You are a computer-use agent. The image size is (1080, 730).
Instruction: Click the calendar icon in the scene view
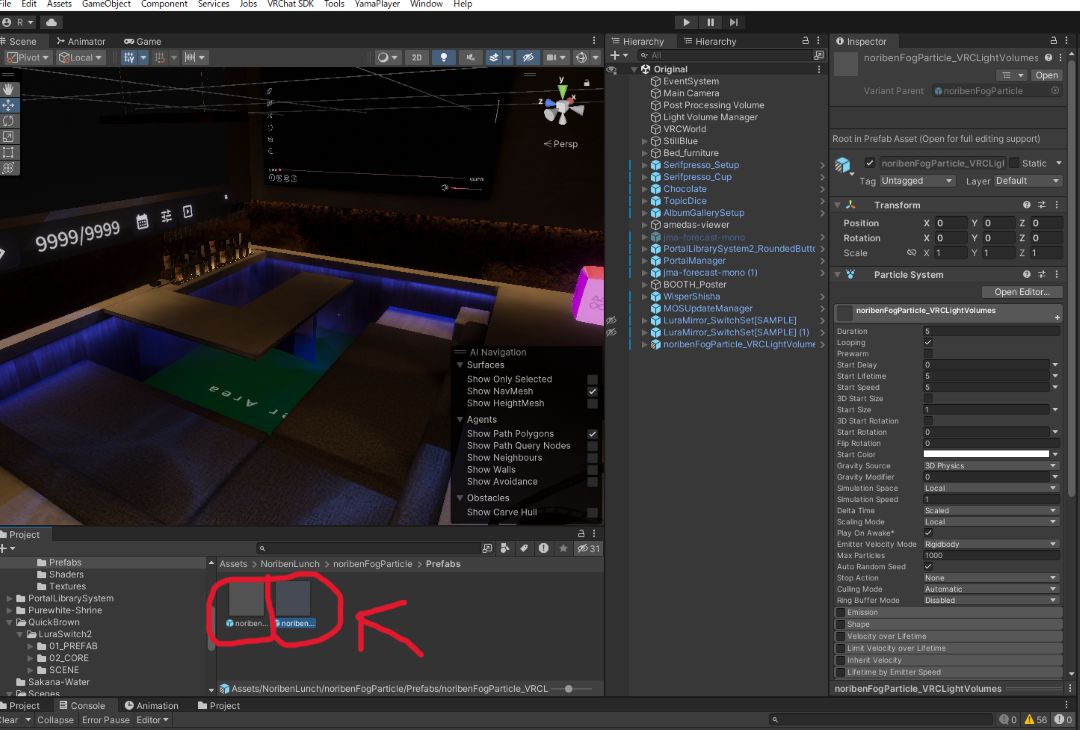click(x=142, y=222)
